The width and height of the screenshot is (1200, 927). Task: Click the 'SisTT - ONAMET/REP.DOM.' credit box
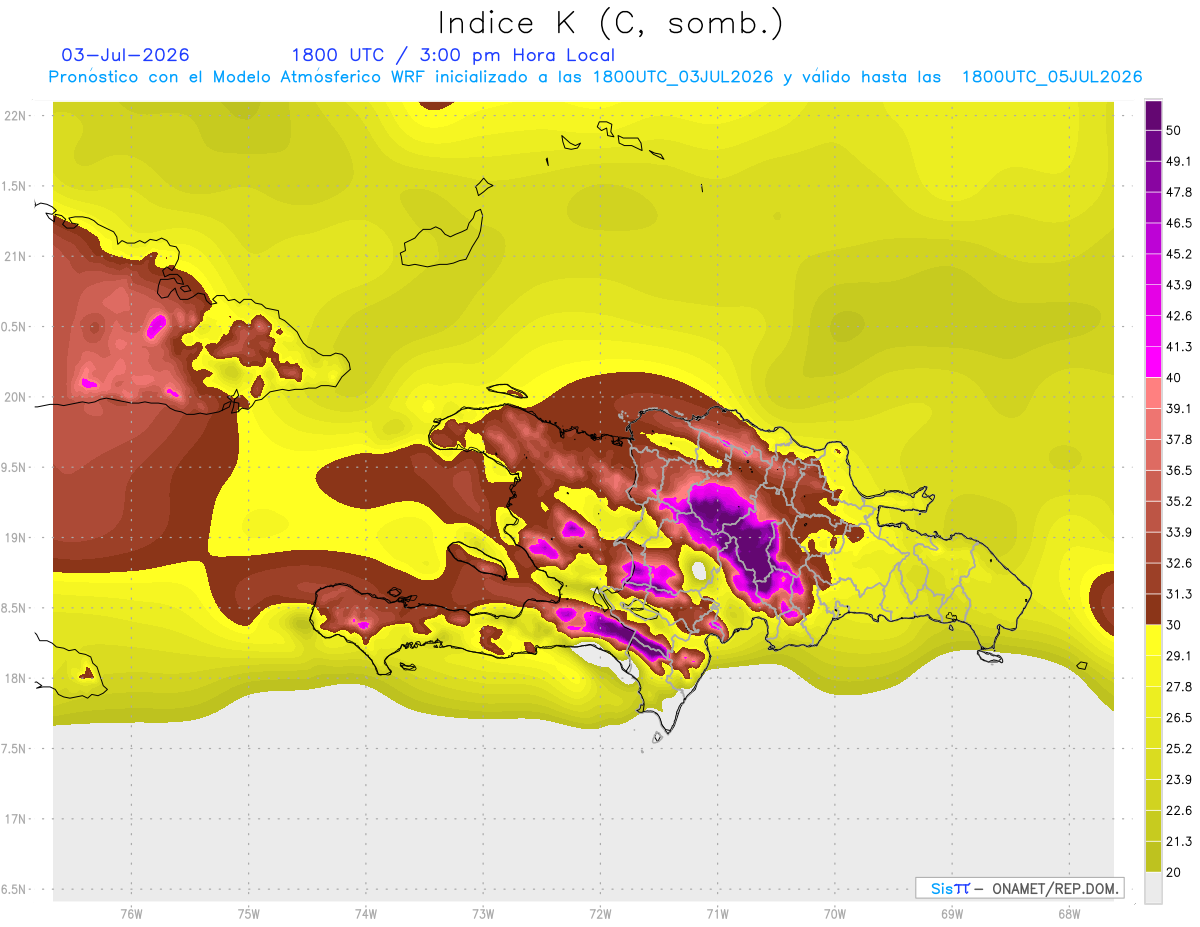point(1019,888)
